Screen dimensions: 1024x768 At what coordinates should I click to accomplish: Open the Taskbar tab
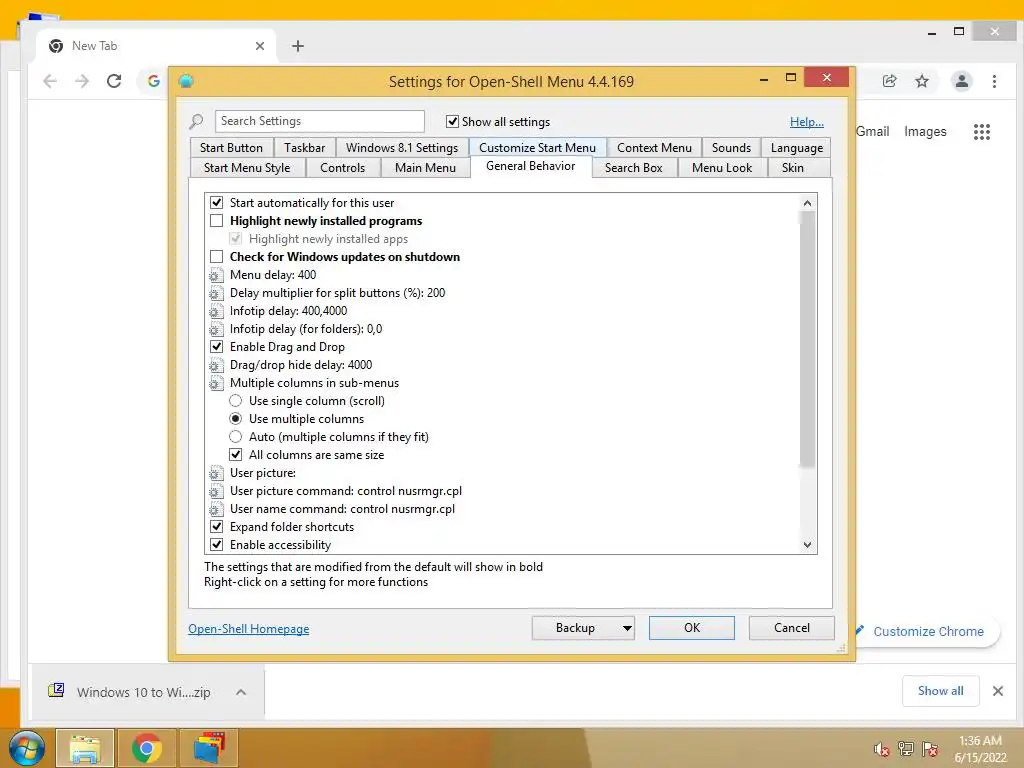click(304, 148)
